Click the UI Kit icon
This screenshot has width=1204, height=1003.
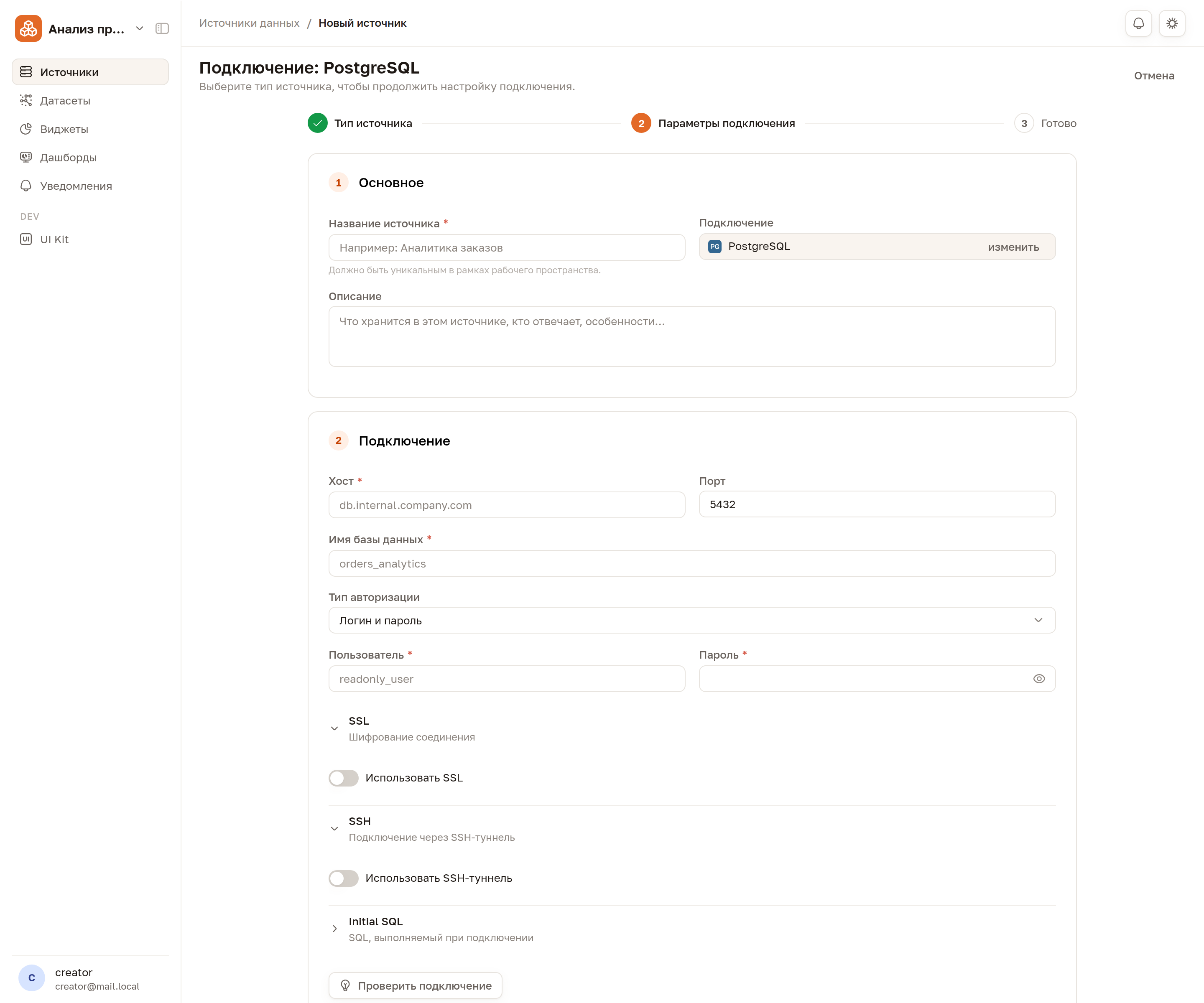pyautogui.click(x=26, y=239)
